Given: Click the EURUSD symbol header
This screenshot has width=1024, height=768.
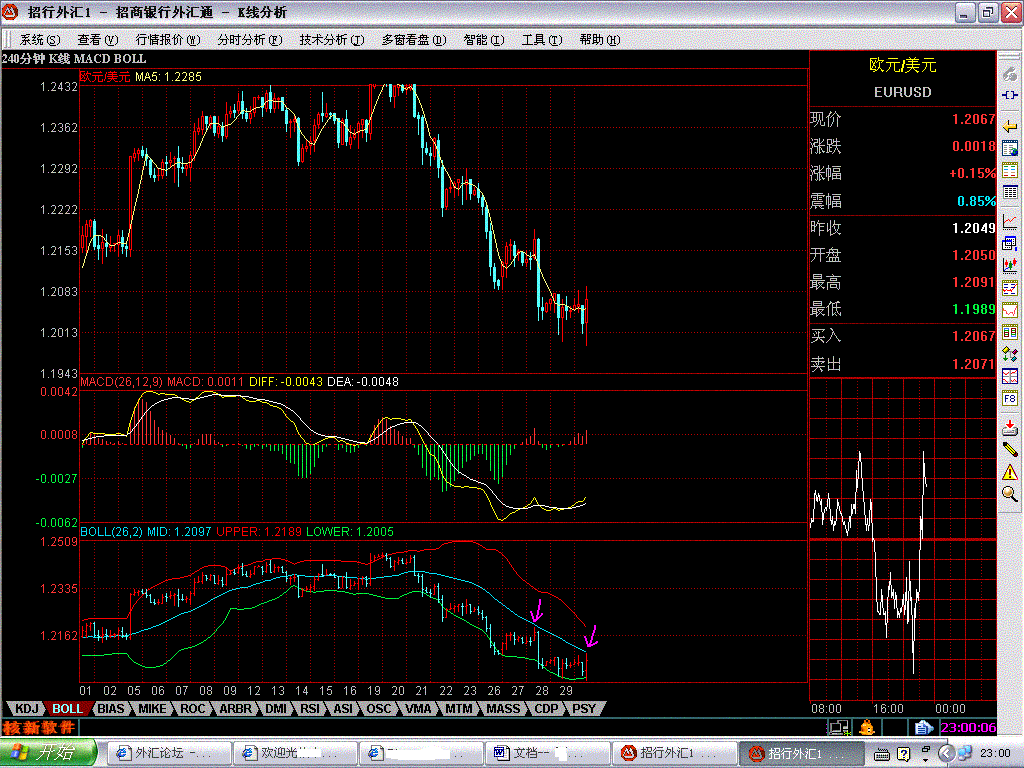Looking at the screenshot, I should [x=902, y=92].
